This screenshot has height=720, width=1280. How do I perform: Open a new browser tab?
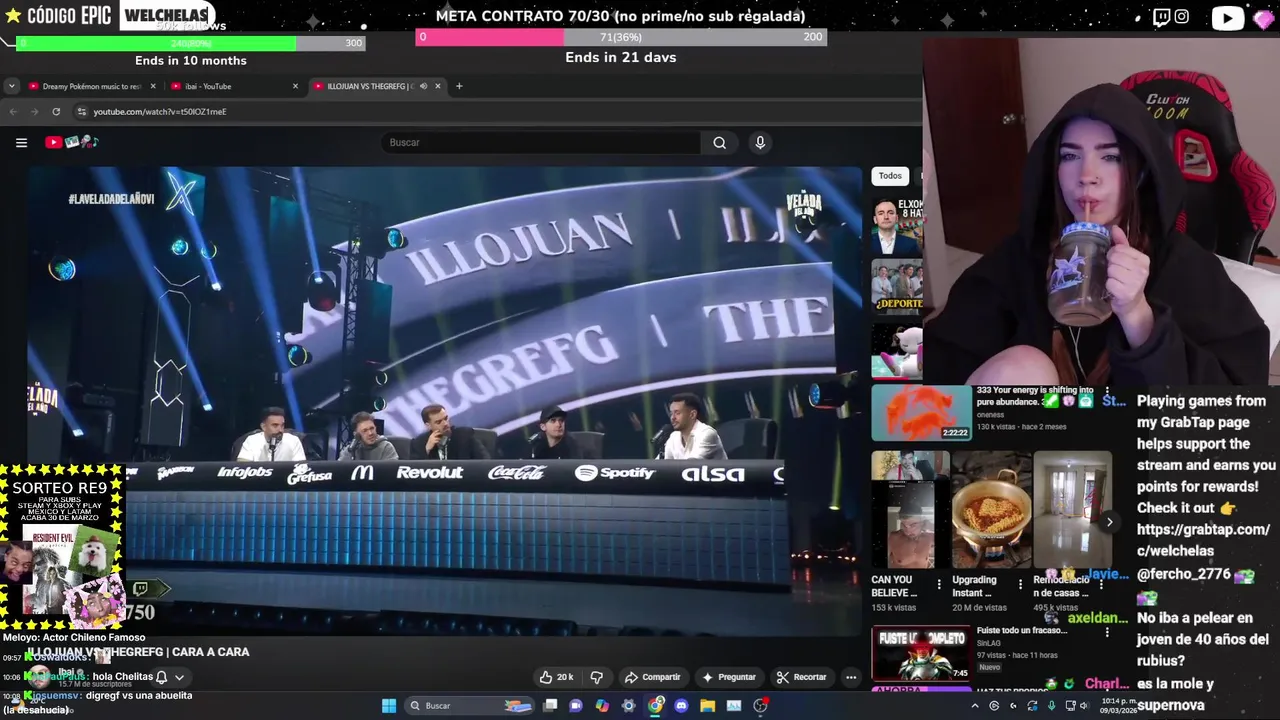[459, 86]
